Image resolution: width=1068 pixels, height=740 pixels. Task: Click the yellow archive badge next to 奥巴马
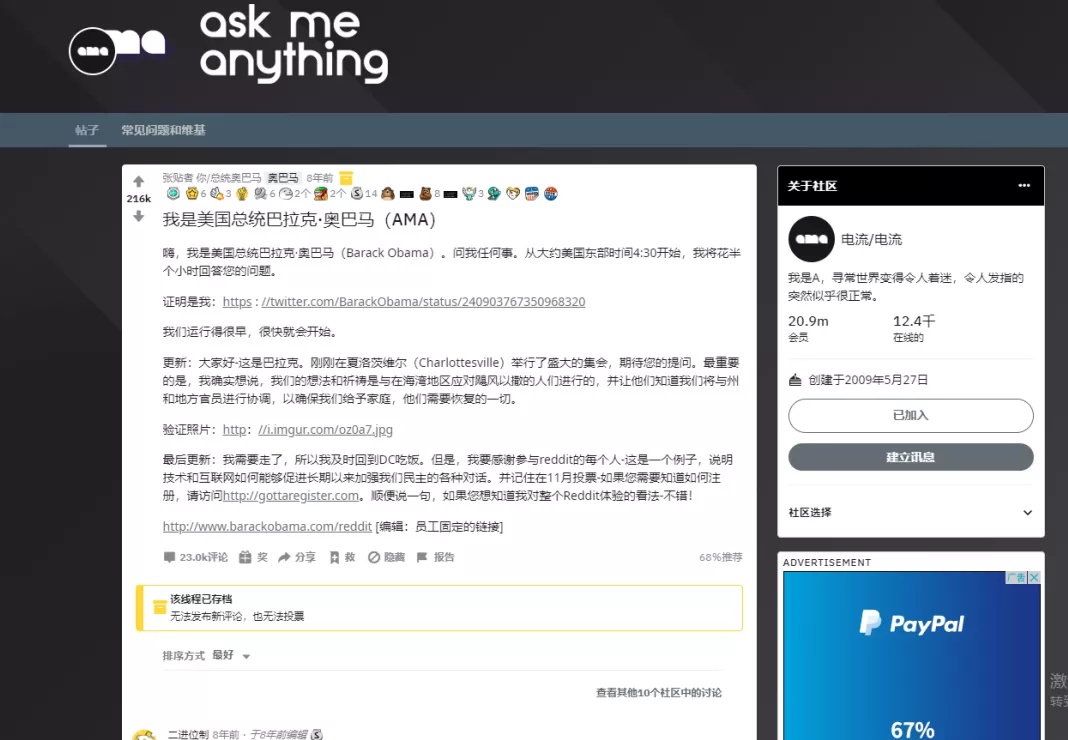[x=347, y=176]
